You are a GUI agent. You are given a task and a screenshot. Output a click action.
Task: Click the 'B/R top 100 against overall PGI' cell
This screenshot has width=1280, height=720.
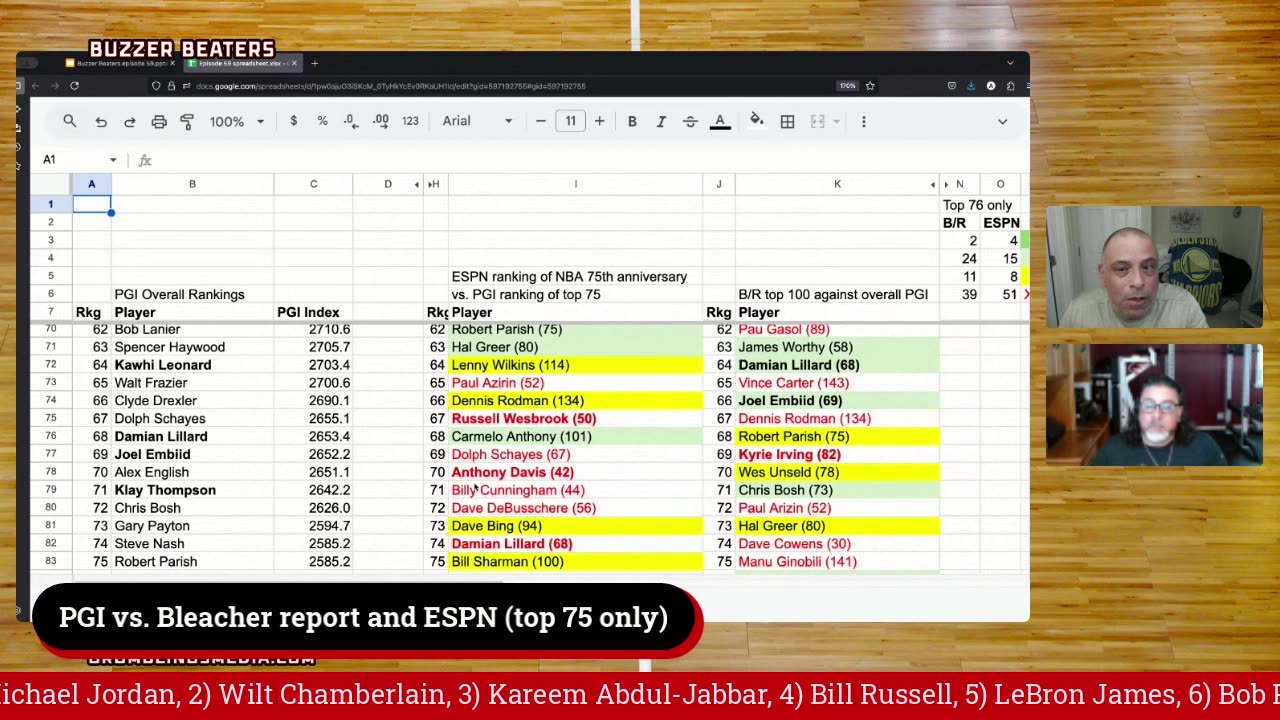click(837, 294)
